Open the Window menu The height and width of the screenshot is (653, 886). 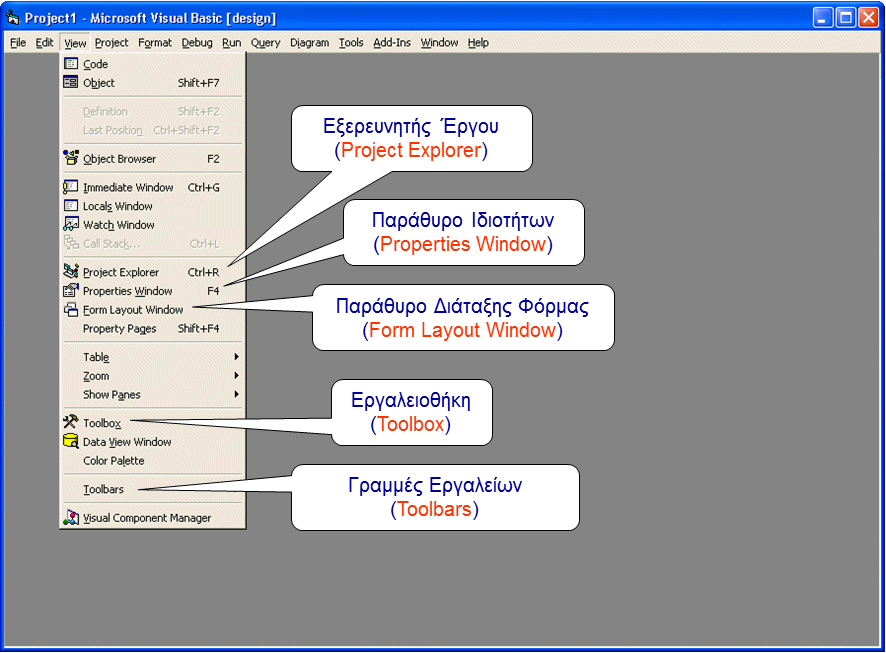pos(439,43)
